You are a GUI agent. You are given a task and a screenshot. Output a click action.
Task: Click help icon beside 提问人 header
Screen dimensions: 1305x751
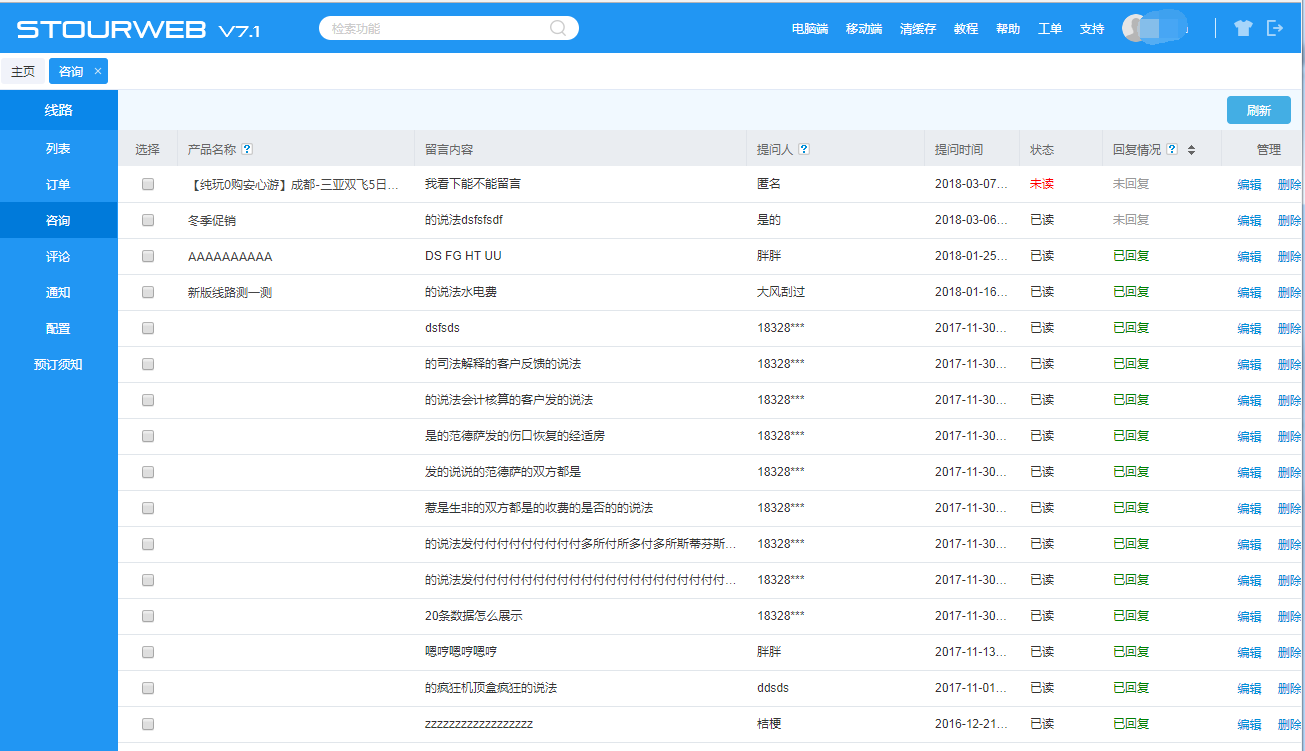pyautogui.click(x=804, y=149)
